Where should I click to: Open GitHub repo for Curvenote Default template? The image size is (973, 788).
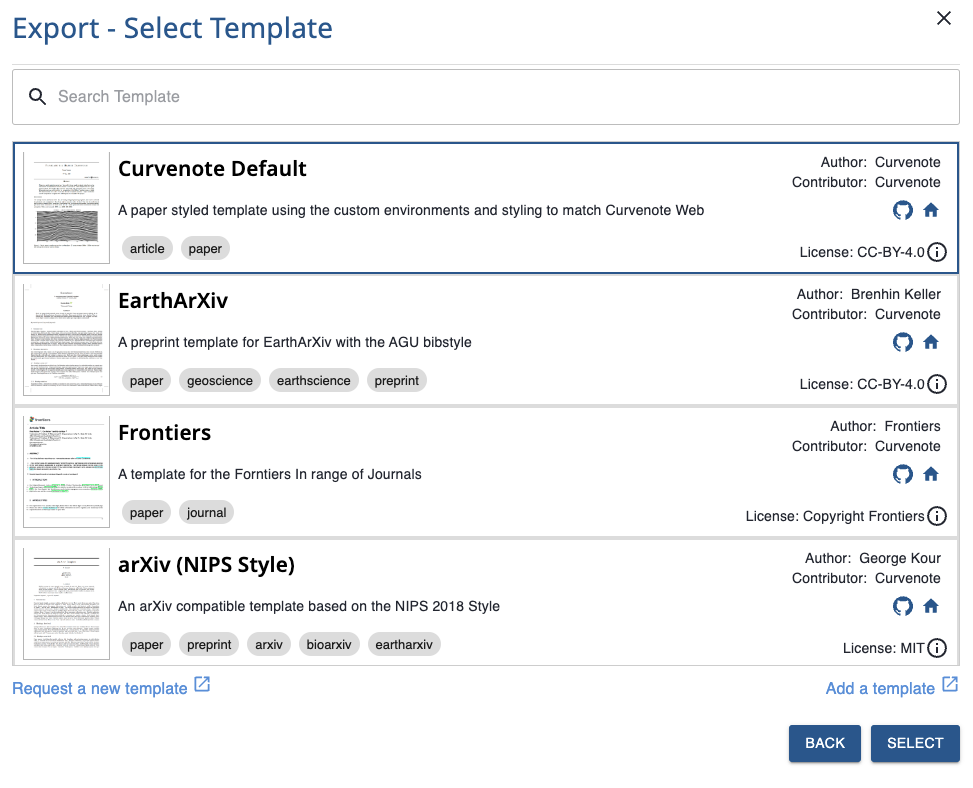coord(903,210)
